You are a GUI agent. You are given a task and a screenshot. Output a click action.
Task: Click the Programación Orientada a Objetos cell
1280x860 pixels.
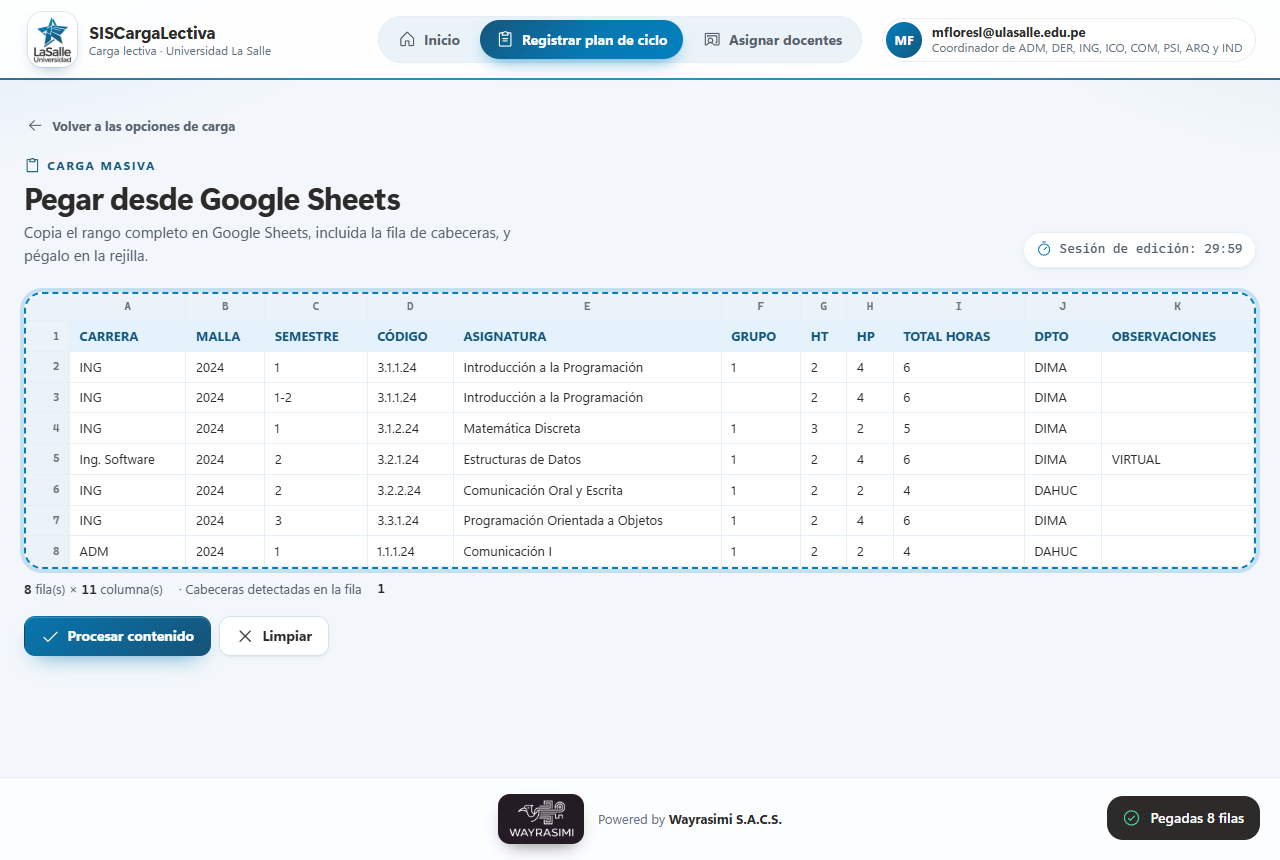587,520
